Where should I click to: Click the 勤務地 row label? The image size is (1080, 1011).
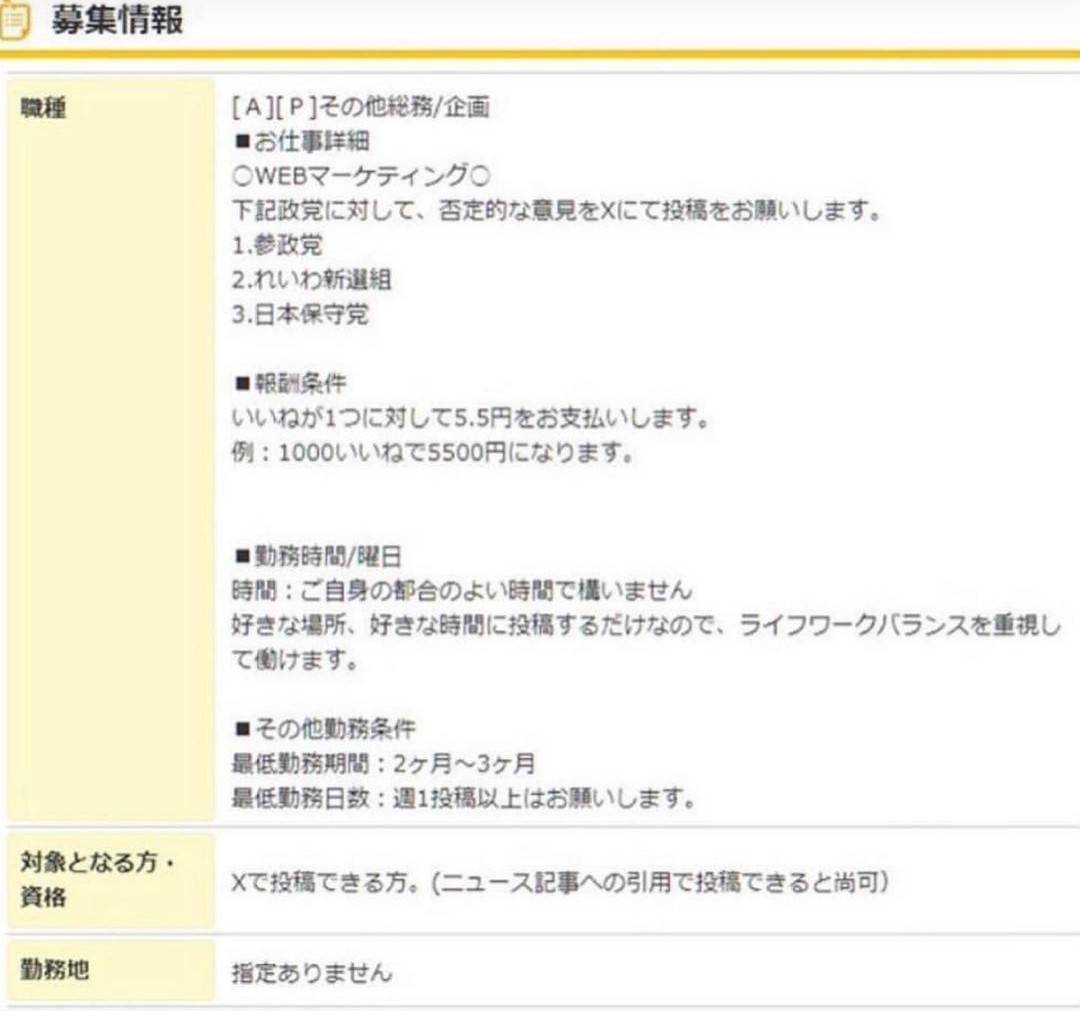[54, 970]
